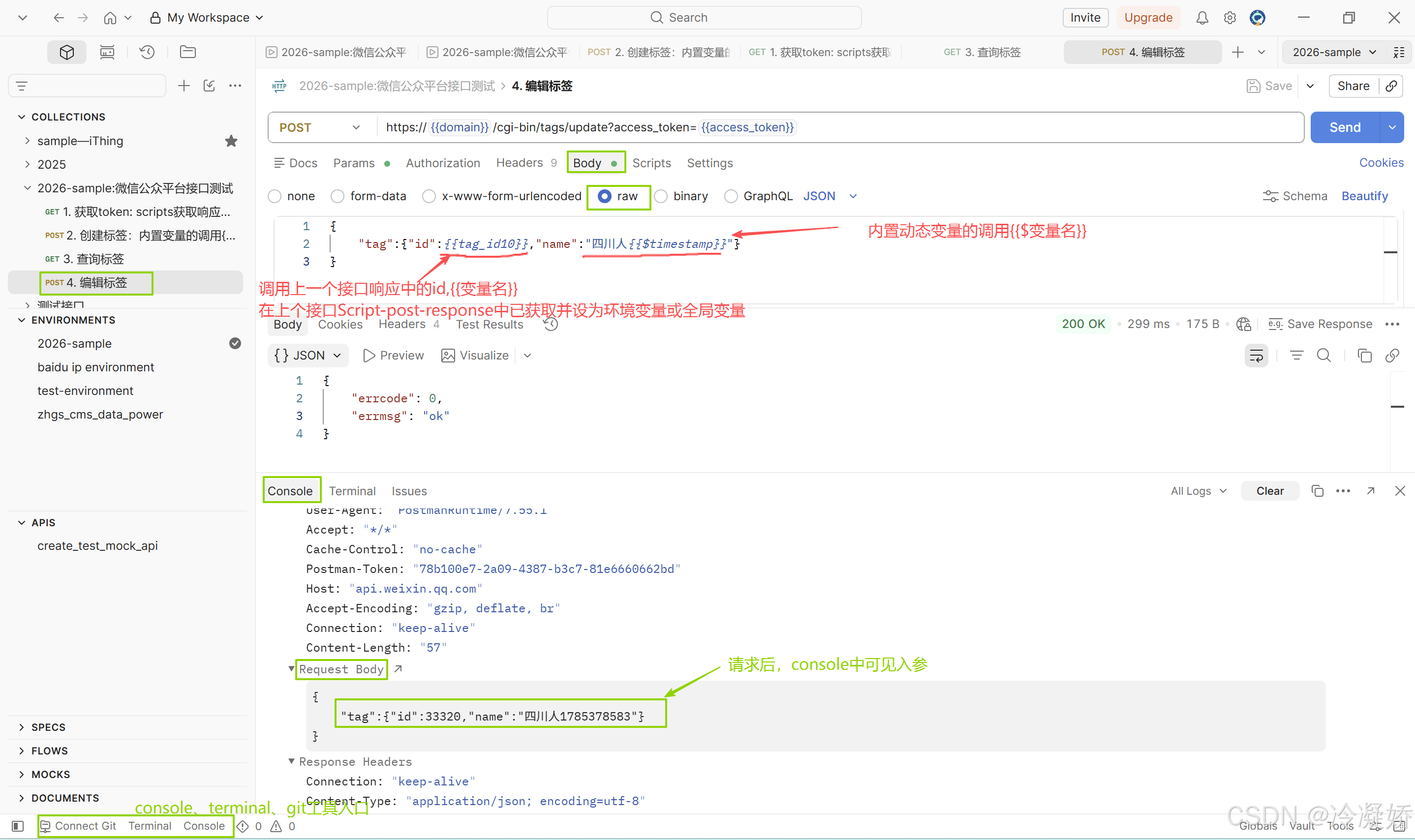
Task: Open the JSON body format dropdown
Action: point(830,196)
